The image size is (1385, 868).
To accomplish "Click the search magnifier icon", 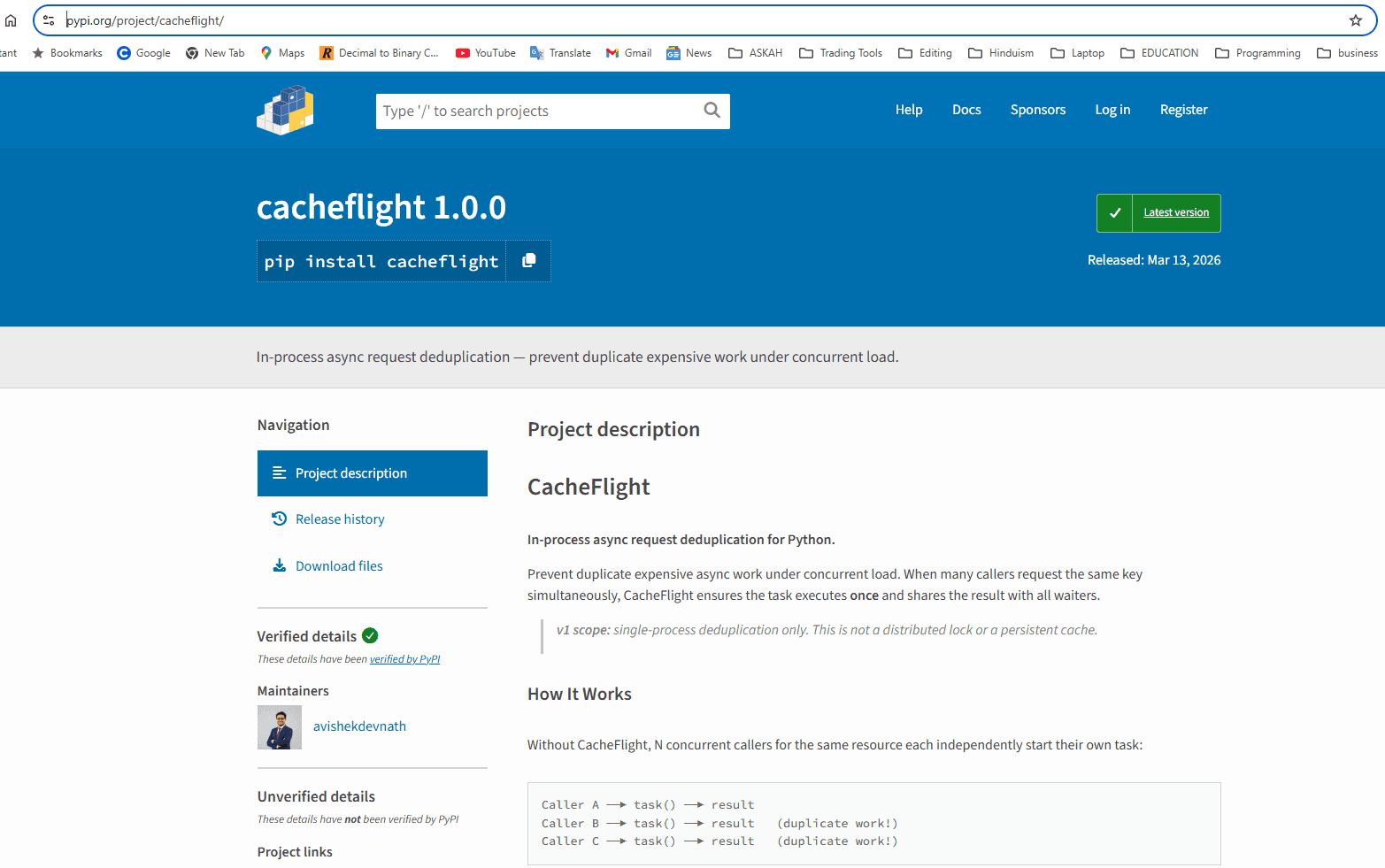I will tap(712, 110).
